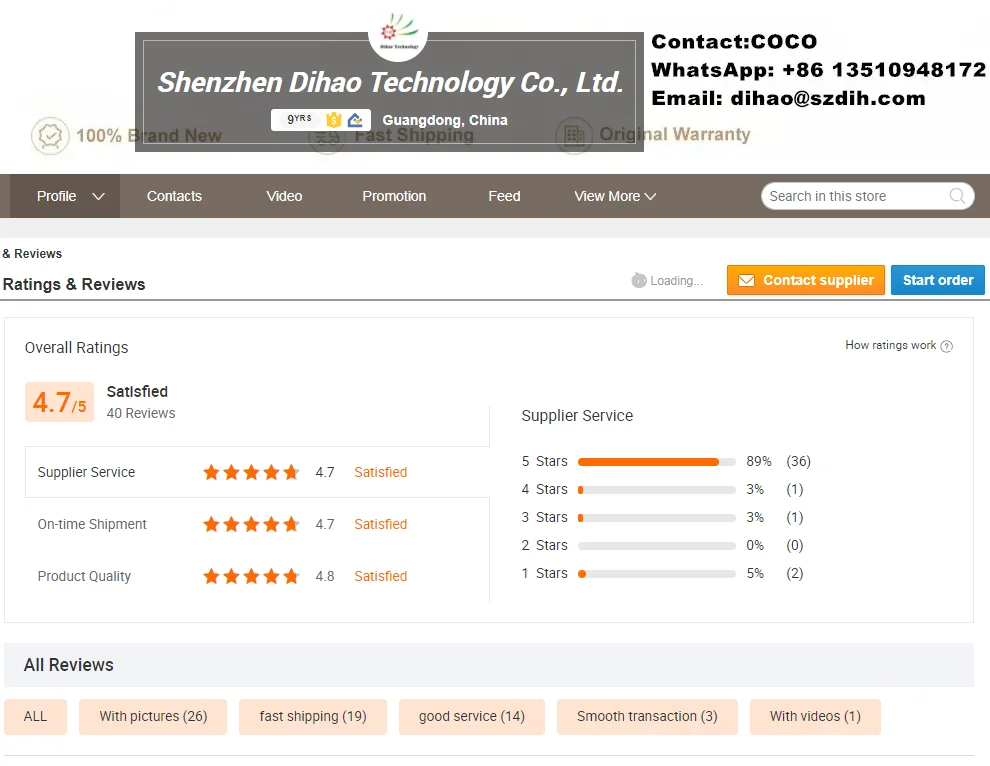
Task: Click the On-time Shipment star rating
Action: pos(251,524)
